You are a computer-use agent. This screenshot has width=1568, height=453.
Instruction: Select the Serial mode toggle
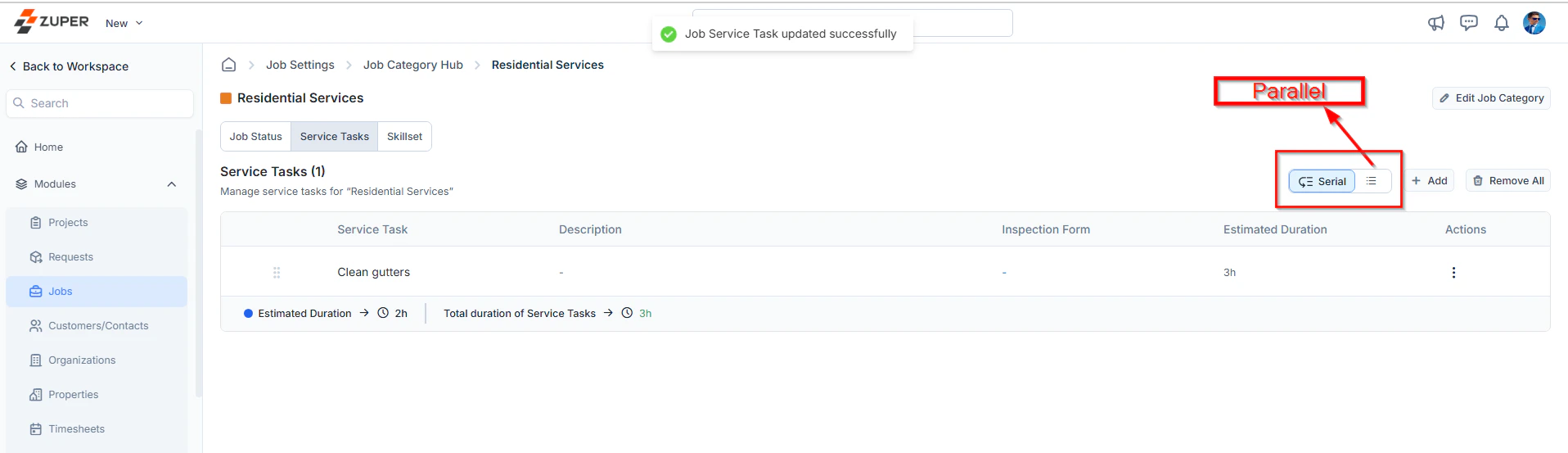[x=1322, y=181]
